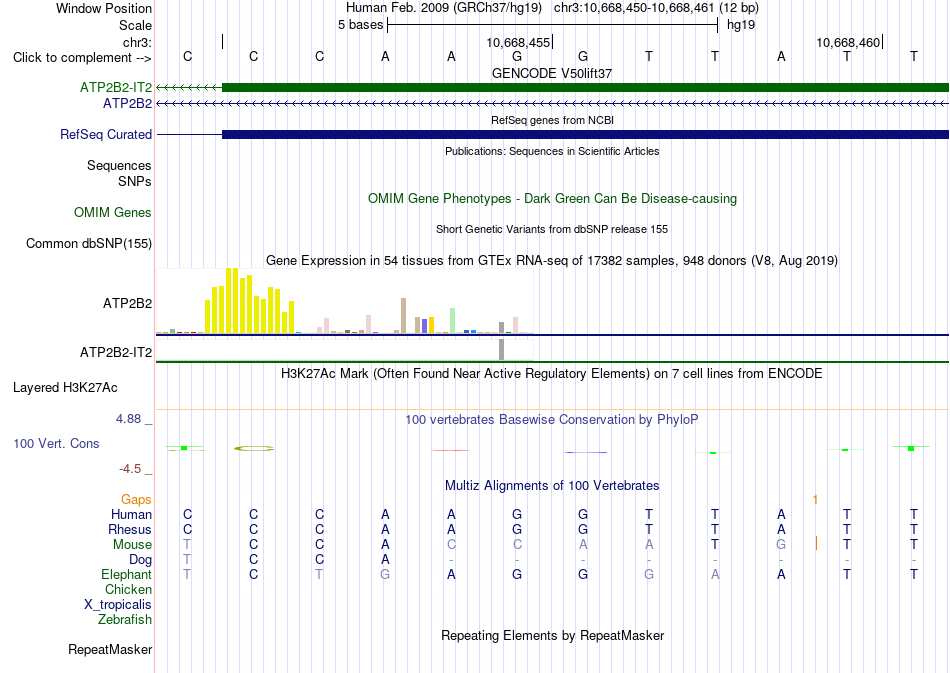
Task: Click the green ATP2B2-IT2 exon bar
Action: pyautogui.click(x=585, y=87)
